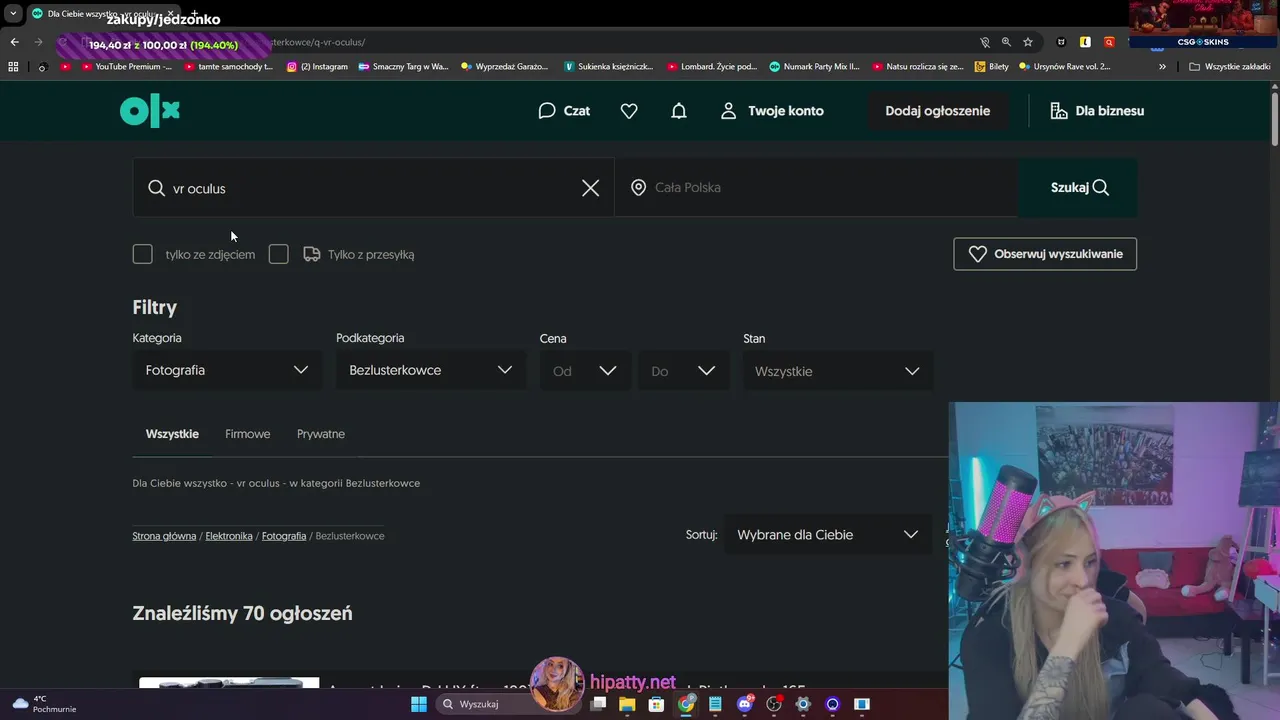Open Twoje konto account menu
Viewport: 1280px width, 720px height.
(772, 111)
